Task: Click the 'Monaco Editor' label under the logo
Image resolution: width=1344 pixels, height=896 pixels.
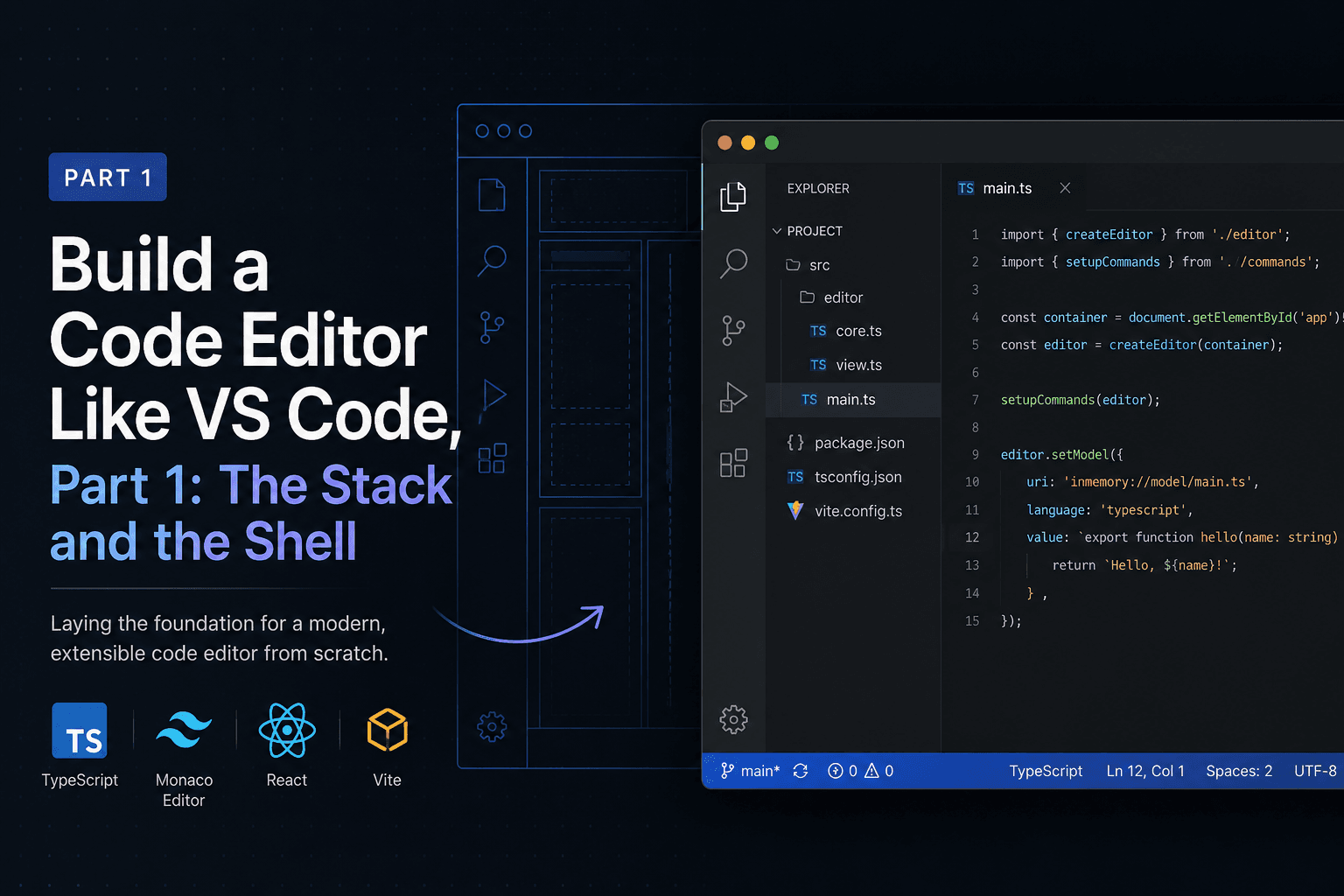Action: tap(184, 790)
